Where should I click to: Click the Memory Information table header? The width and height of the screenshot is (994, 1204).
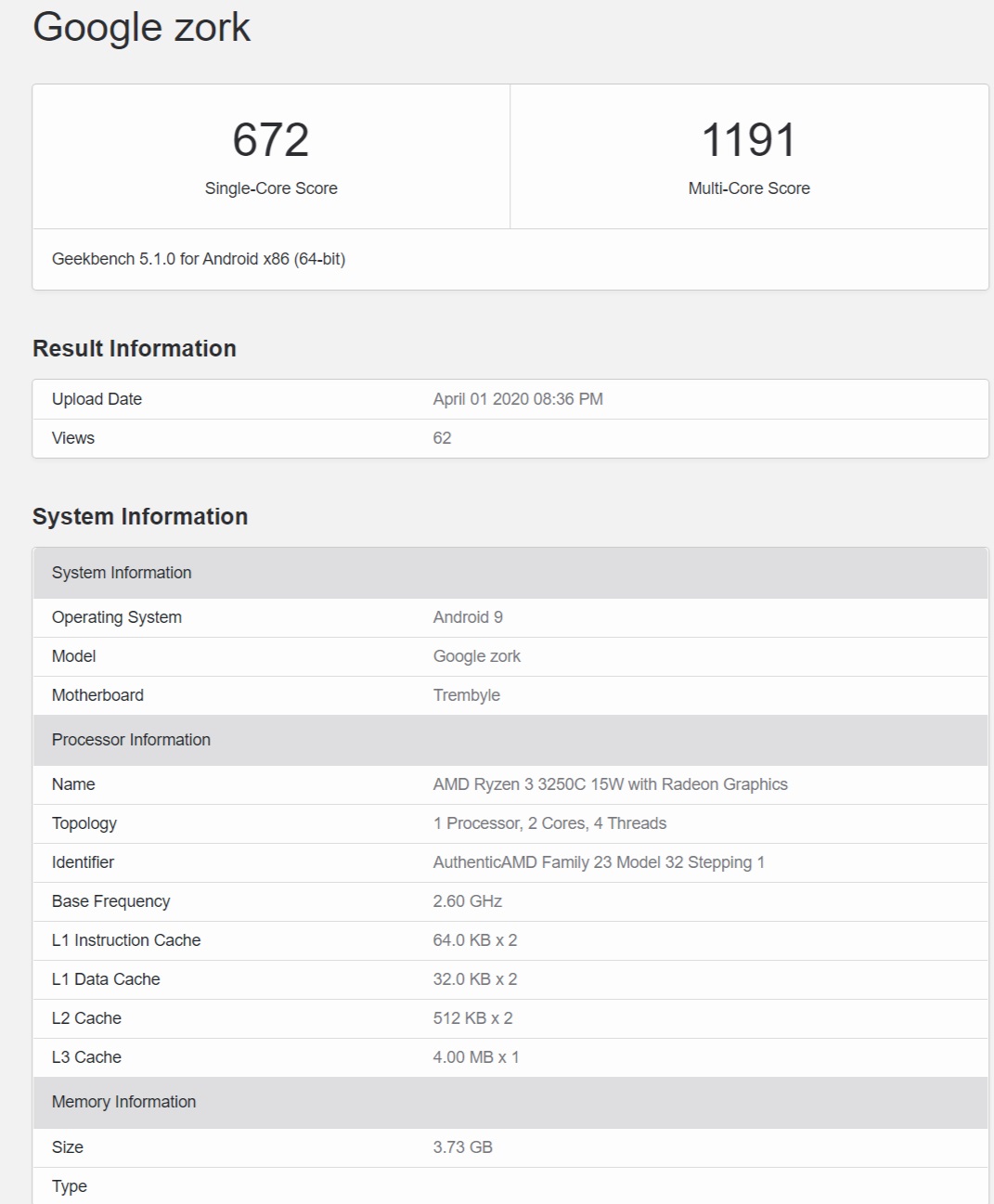pyautogui.click(x=123, y=1102)
